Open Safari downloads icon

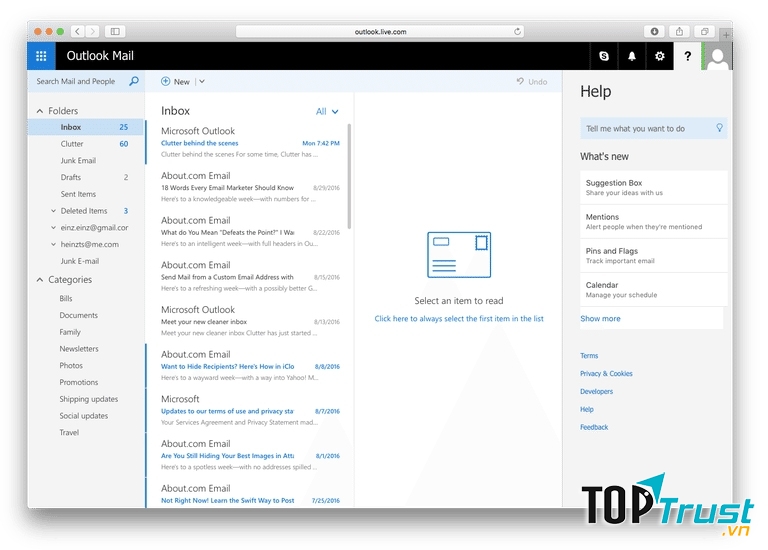point(654,31)
